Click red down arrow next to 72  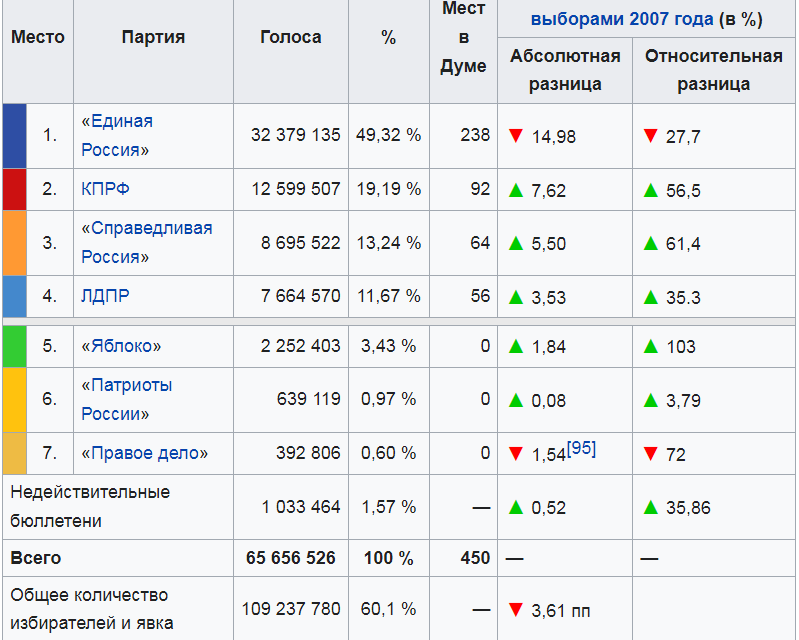pos(650,454)
